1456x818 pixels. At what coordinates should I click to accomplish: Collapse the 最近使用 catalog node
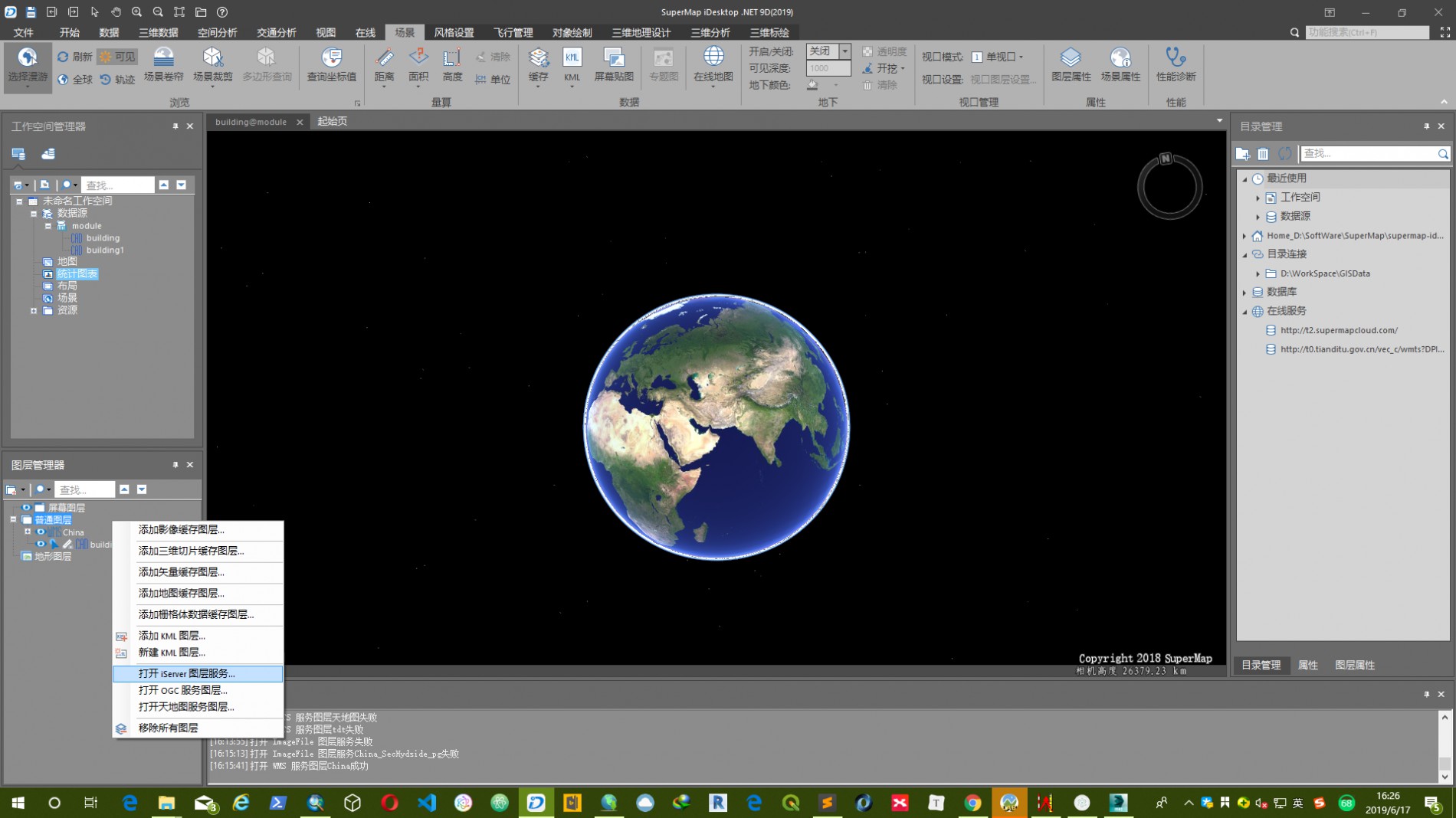(1244, 178)
